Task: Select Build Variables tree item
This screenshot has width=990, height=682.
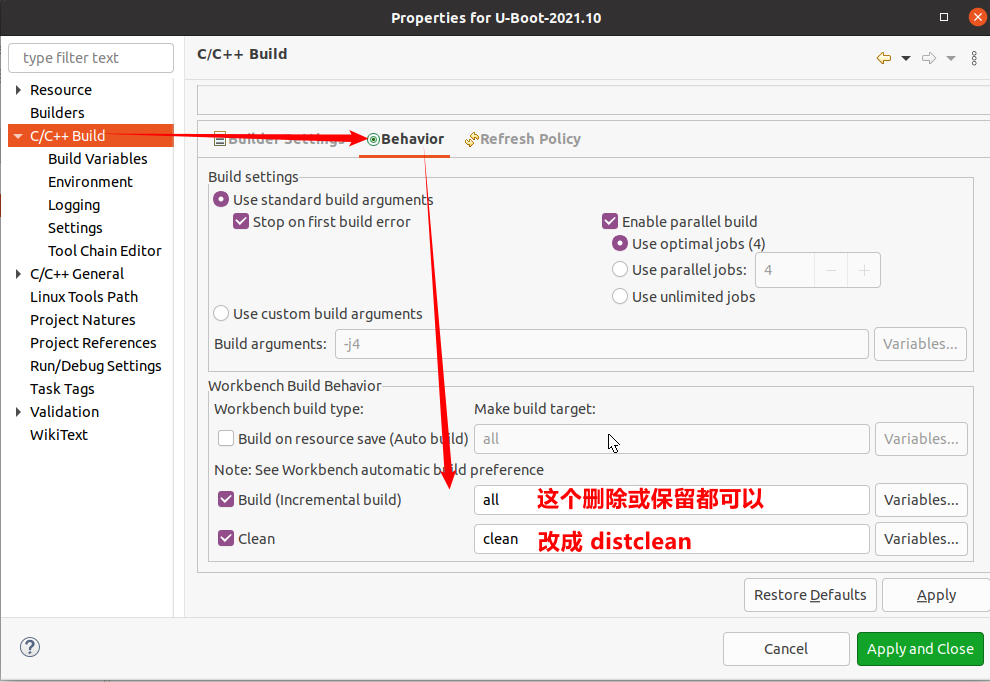Action: point(98,159)
